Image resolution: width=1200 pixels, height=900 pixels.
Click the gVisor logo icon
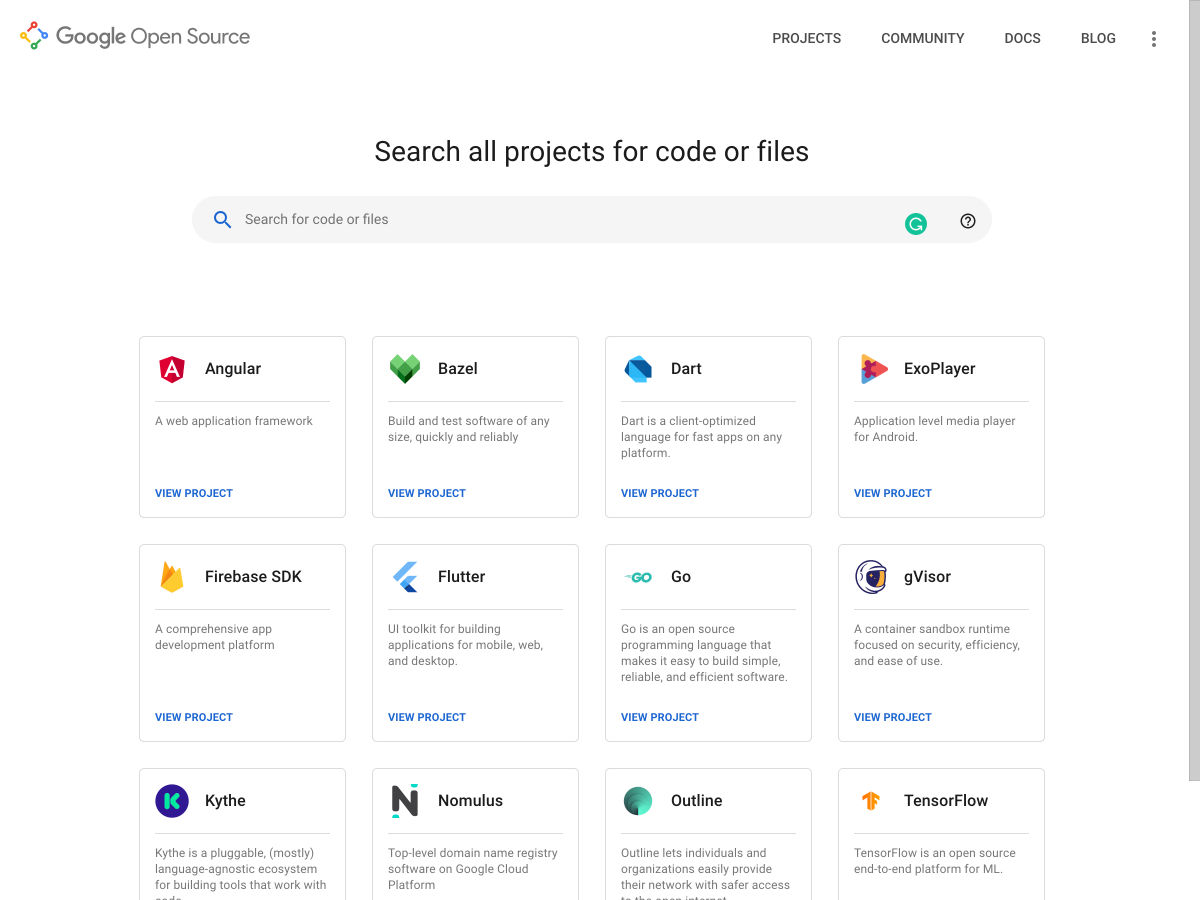871,577
